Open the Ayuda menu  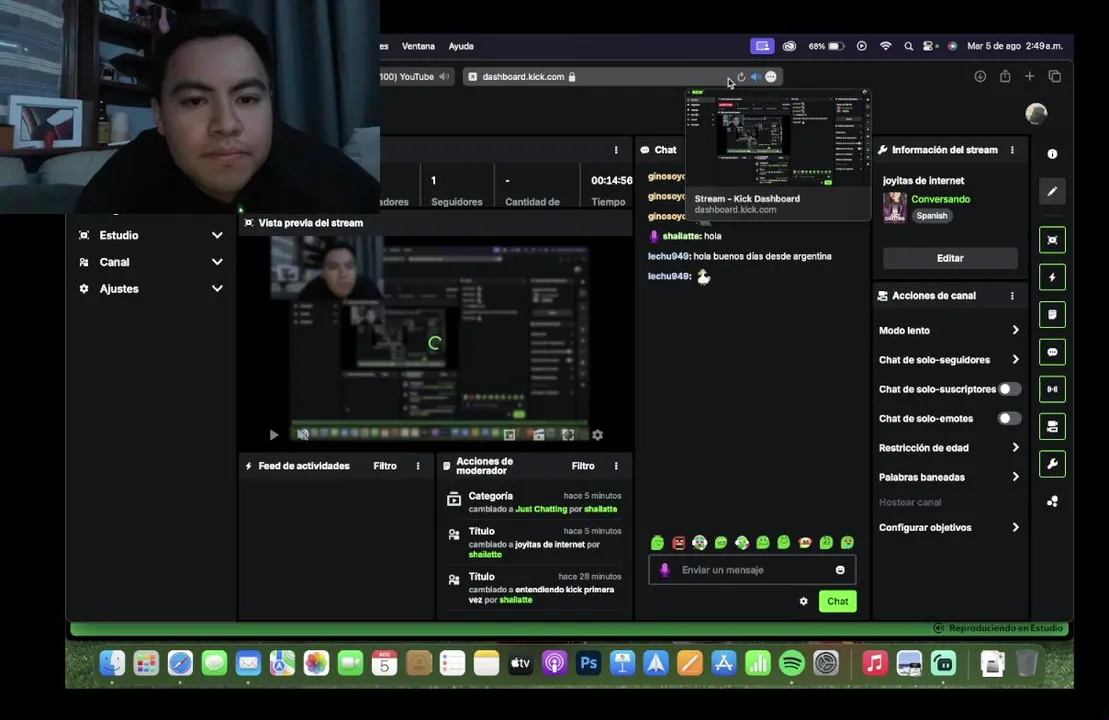[x=461, y=46]
